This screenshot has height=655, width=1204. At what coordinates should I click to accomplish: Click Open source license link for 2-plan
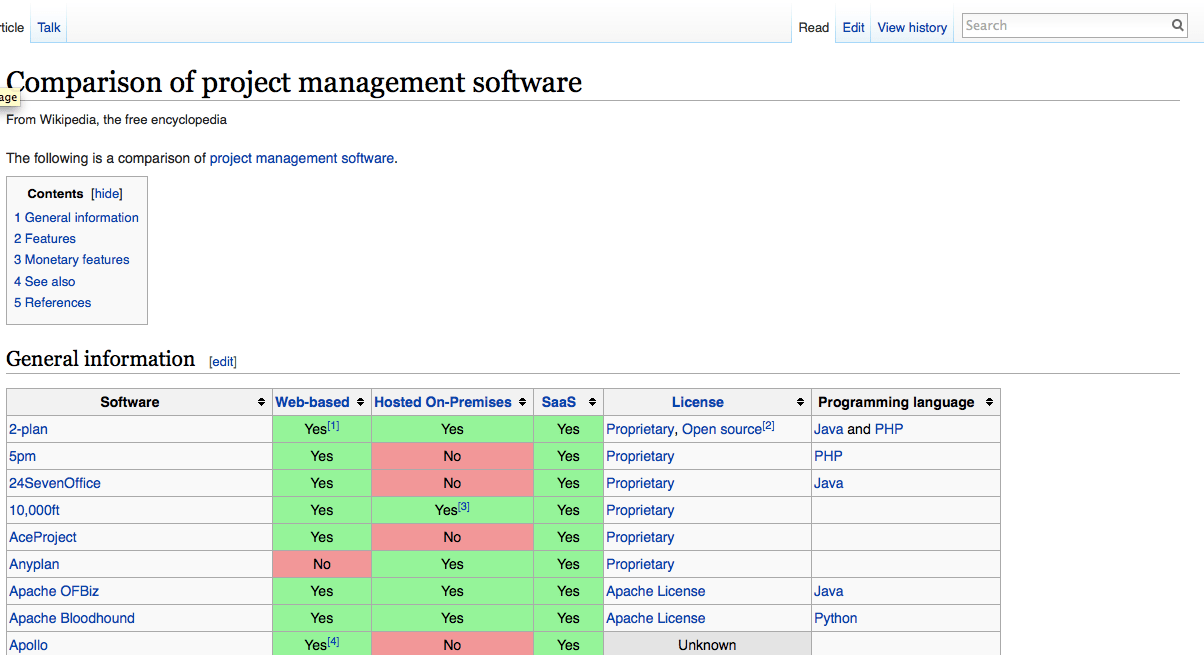click(722, 429)
